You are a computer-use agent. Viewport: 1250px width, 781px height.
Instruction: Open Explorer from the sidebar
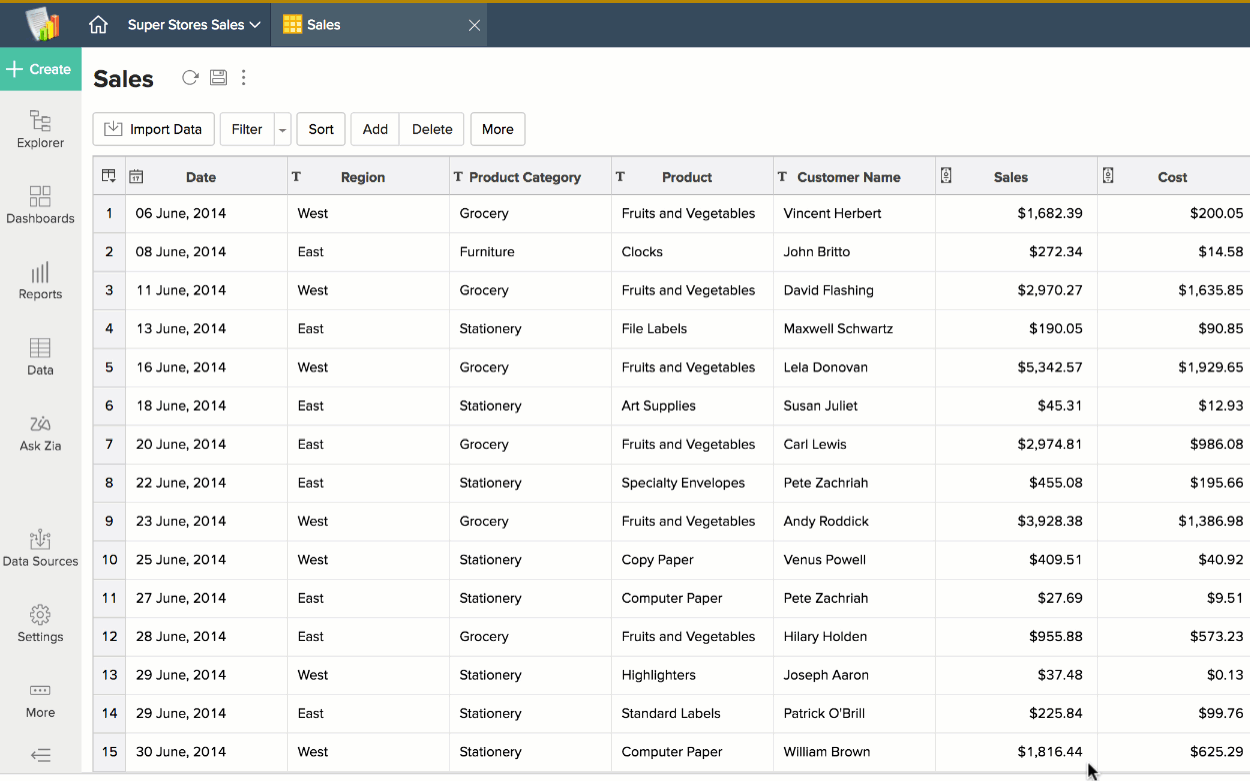pyautogui.click(x=40, y=130)
